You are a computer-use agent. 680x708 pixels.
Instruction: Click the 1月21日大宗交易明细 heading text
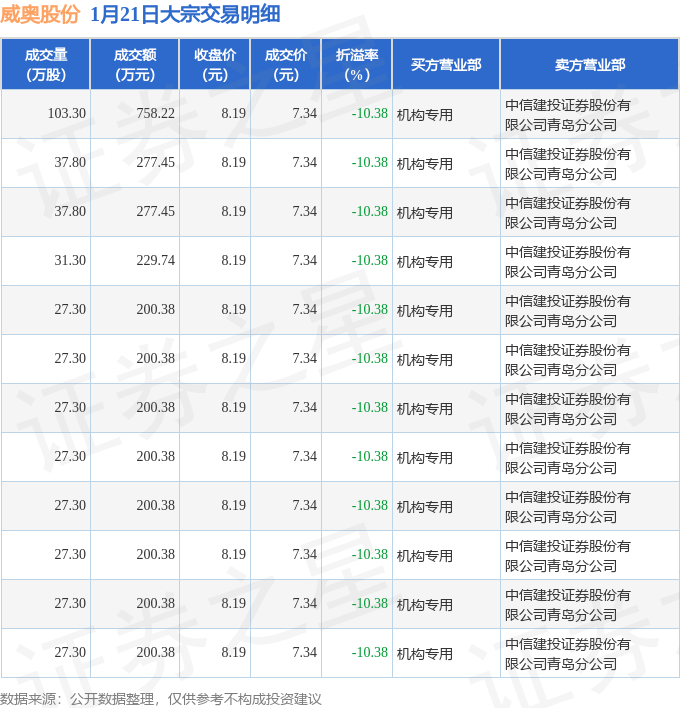(185, 14)
